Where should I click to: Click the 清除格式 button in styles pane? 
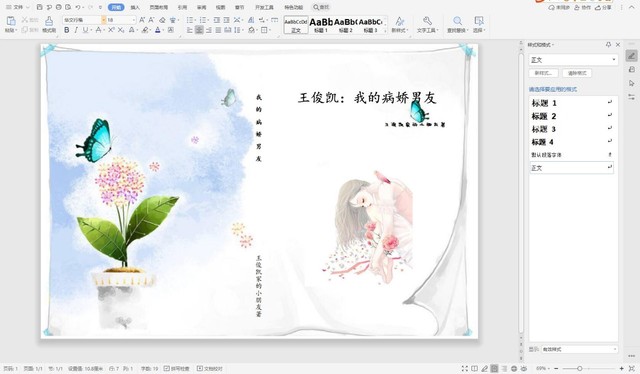[577, 73]
